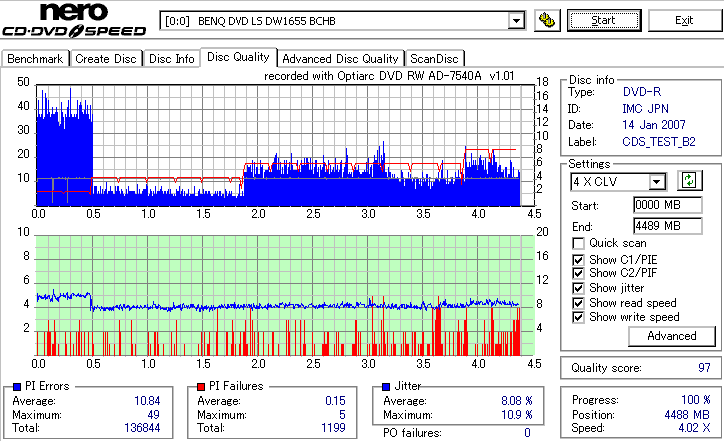Disable Show jitter checkbox
The height and width of the screenshot is (441, 724).
(x=578, y=288)
